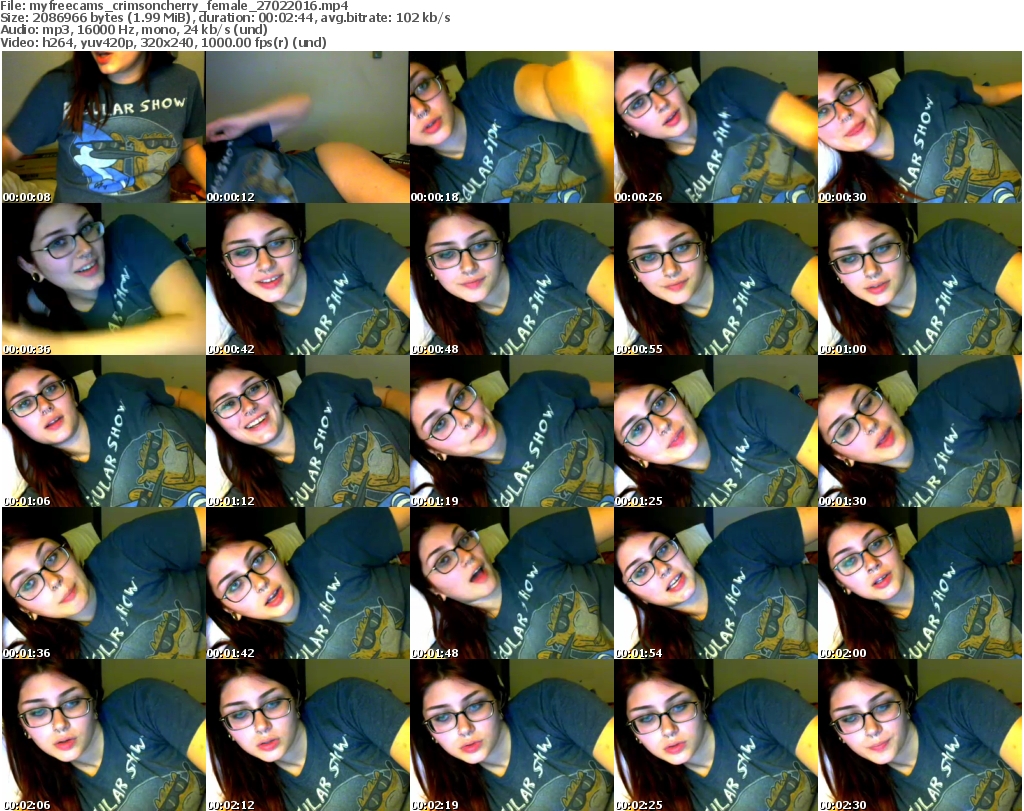Image resolution: width=1024 pixels, height=811 pixels.
Task: Open the 00:01:42 thumbnail
Action: tap(308, 583)
